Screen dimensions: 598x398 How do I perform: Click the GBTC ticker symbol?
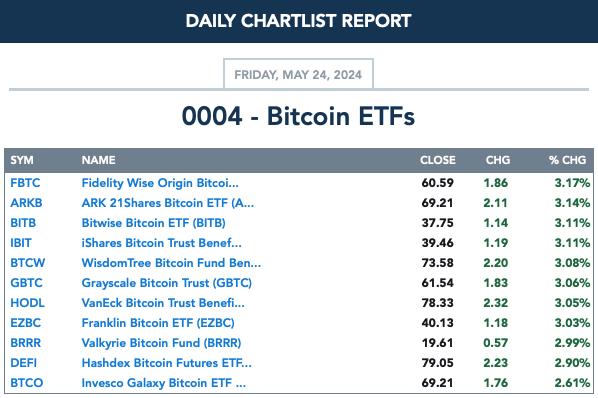point(26,283)
